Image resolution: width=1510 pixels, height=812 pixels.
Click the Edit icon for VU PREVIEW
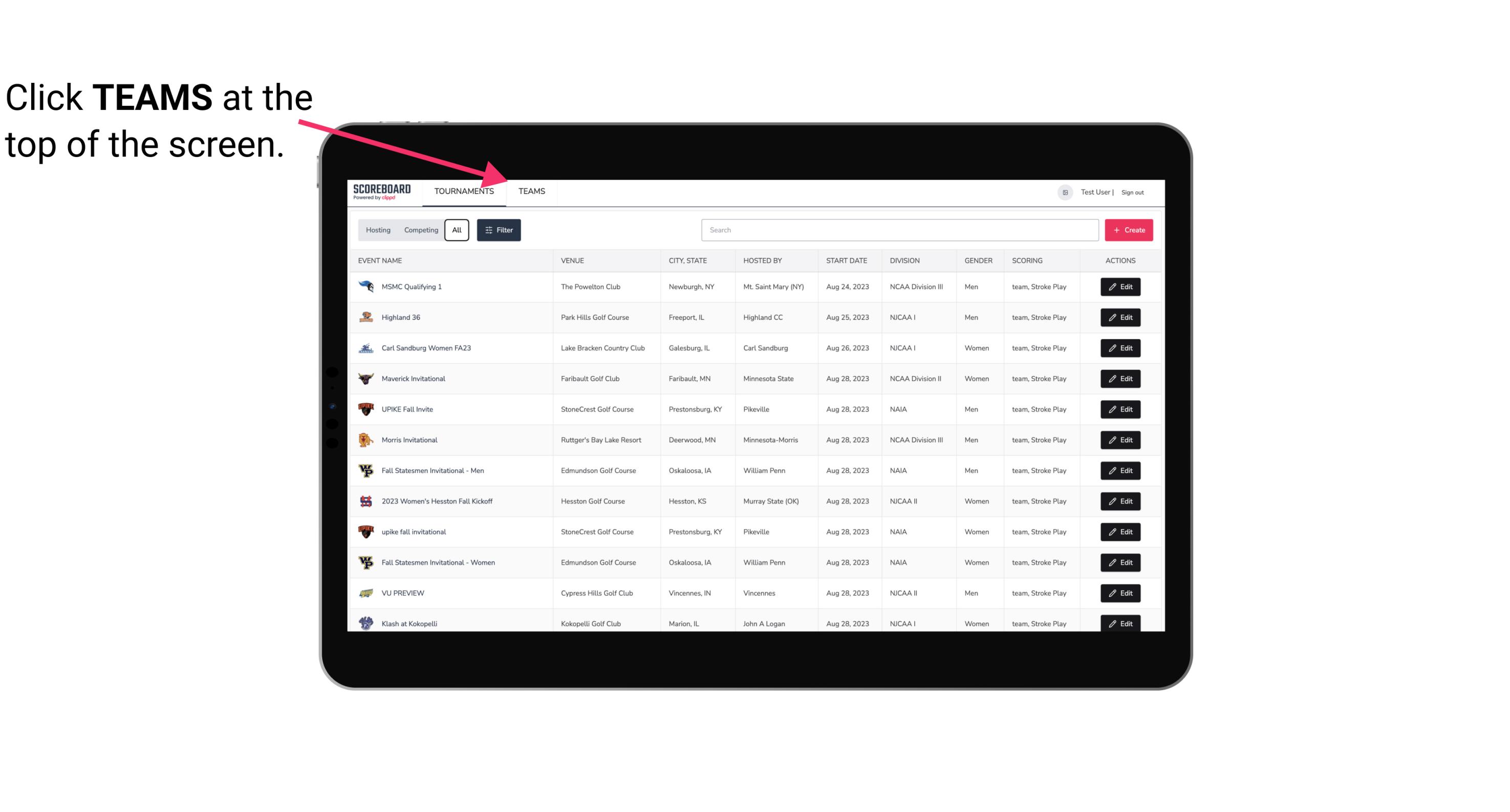click(1120, 593)
